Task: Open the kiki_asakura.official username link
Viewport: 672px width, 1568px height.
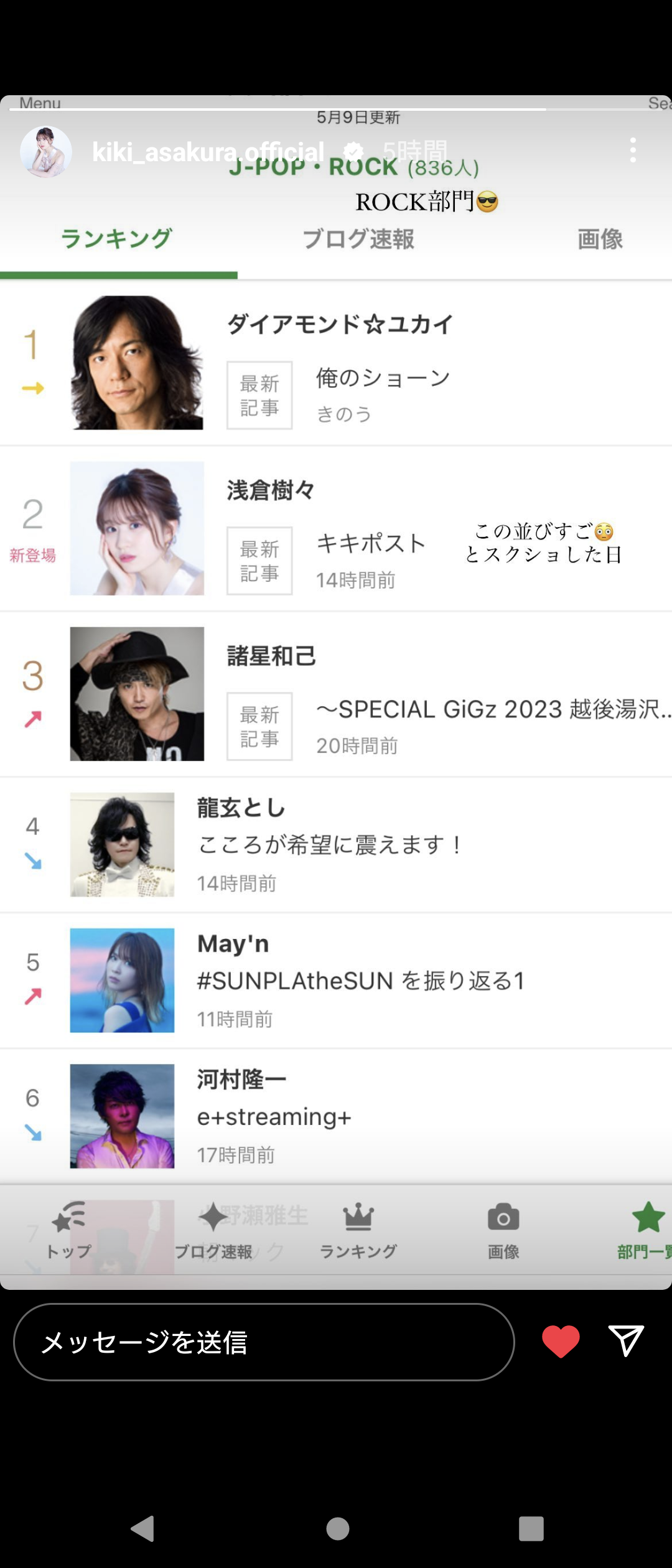Action: click(x=208, y=152)
